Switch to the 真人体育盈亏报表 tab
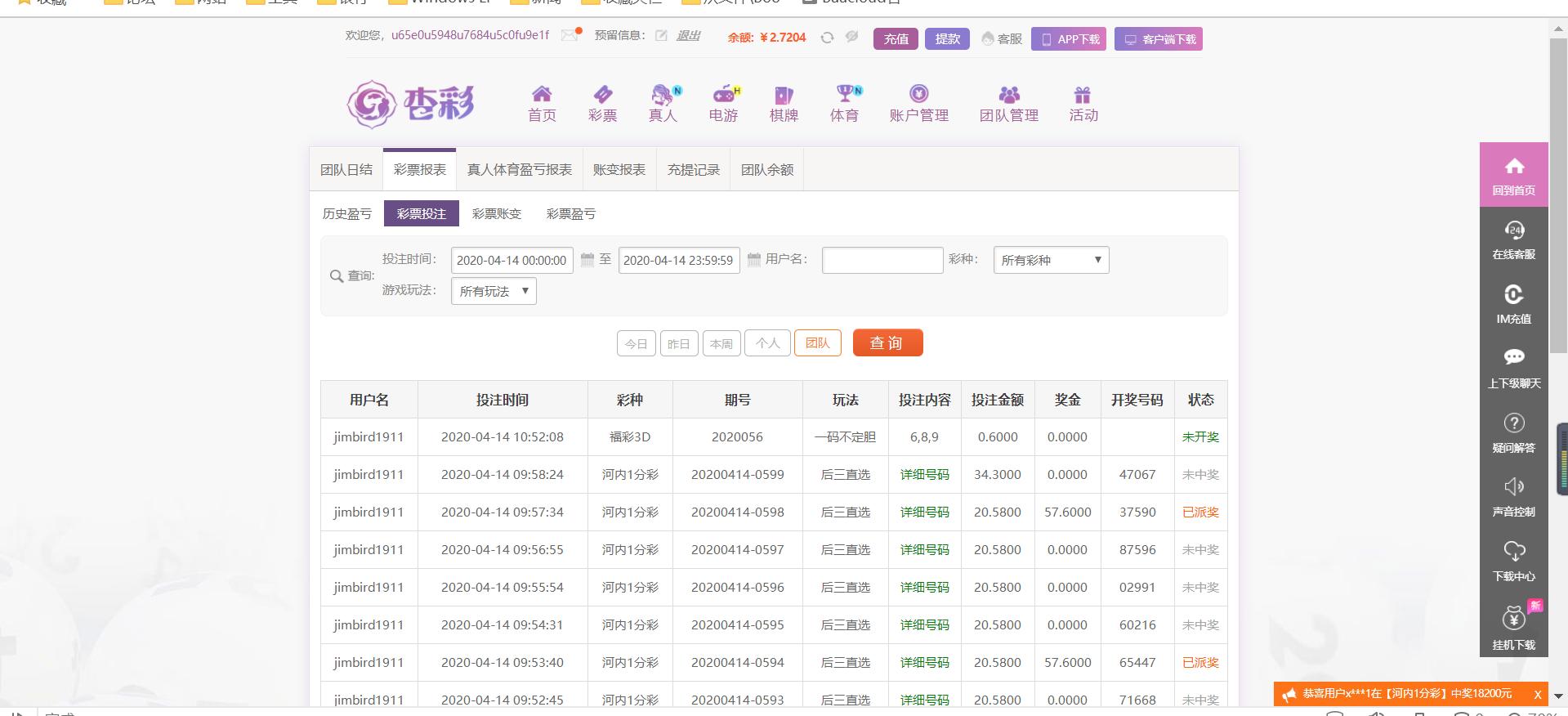This screenshot has width=1568, height=716. pyautogui.click(x=520, y=170)
